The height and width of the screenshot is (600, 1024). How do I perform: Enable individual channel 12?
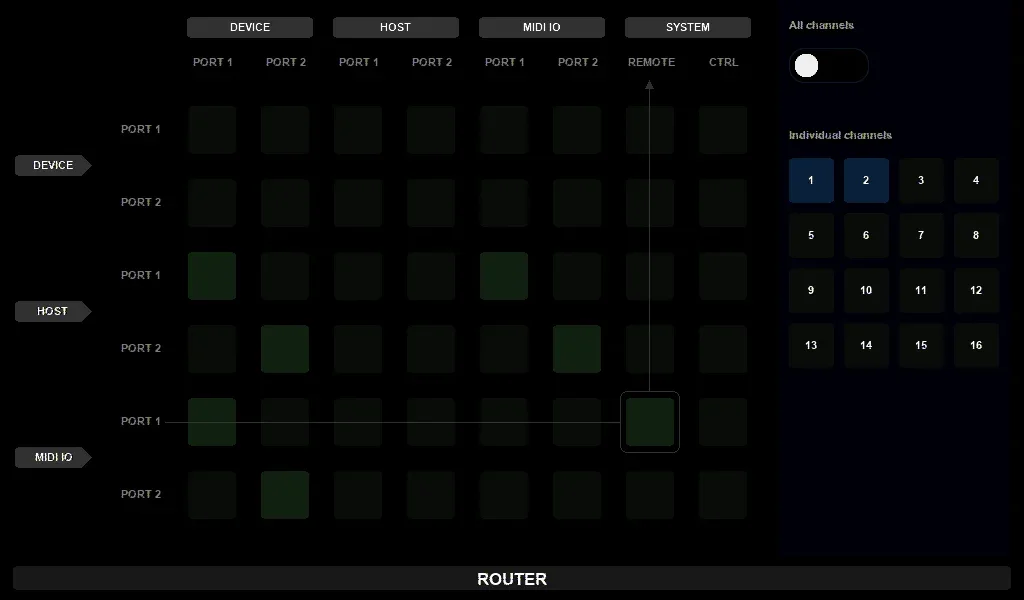click(976, 290)
